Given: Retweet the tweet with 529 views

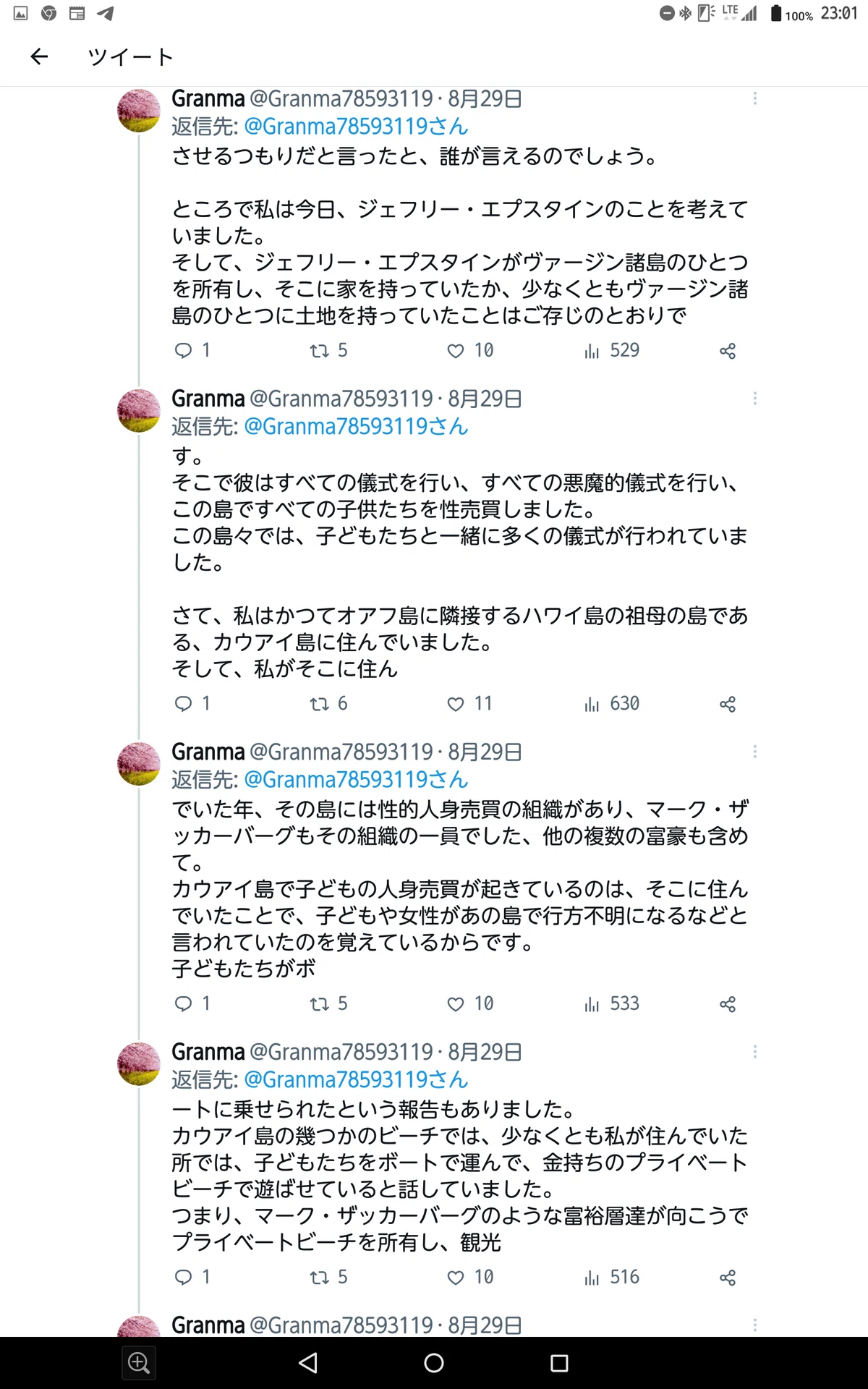Looking at the screenshot, I should coord(328,351).
